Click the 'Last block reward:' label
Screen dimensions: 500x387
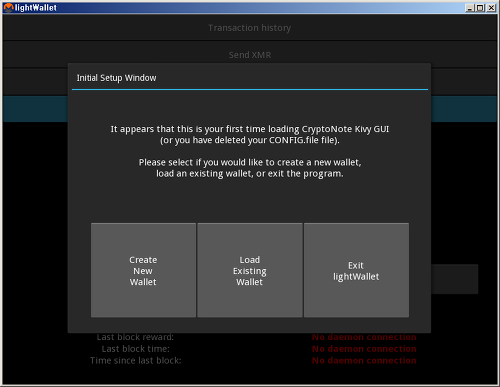click(135, 337)
